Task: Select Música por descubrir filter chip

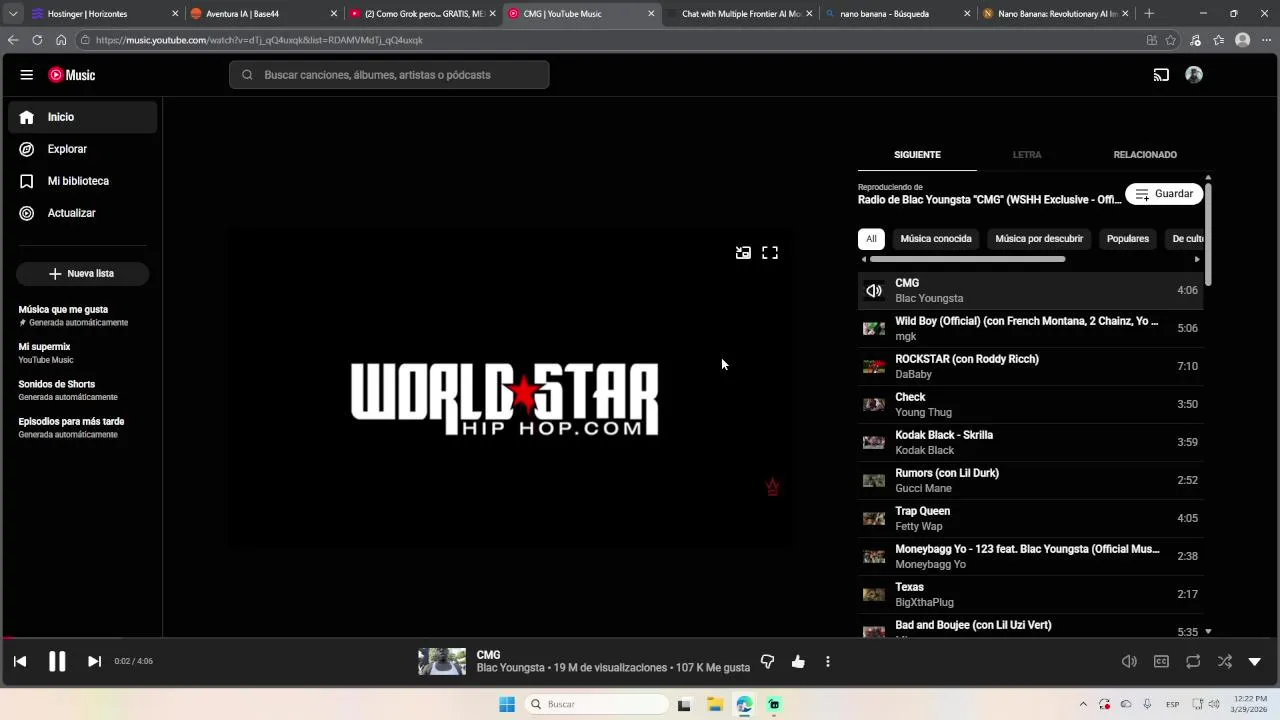Action: pyautogui.click(x=1039, y=239)
